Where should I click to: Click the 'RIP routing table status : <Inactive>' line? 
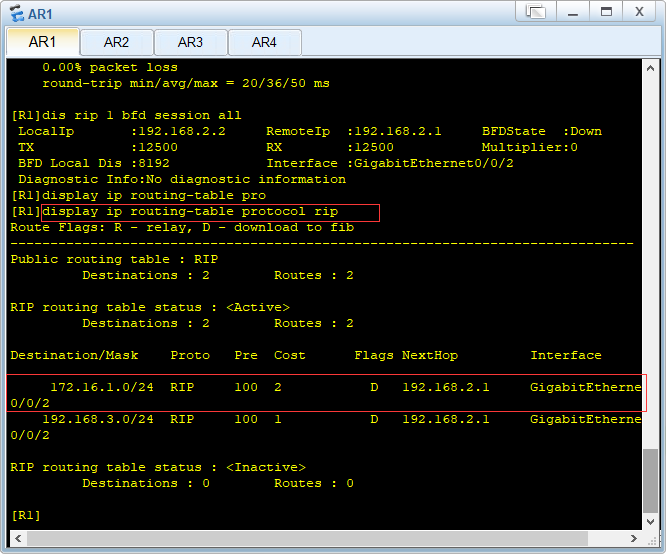click(x=158, y=467)
